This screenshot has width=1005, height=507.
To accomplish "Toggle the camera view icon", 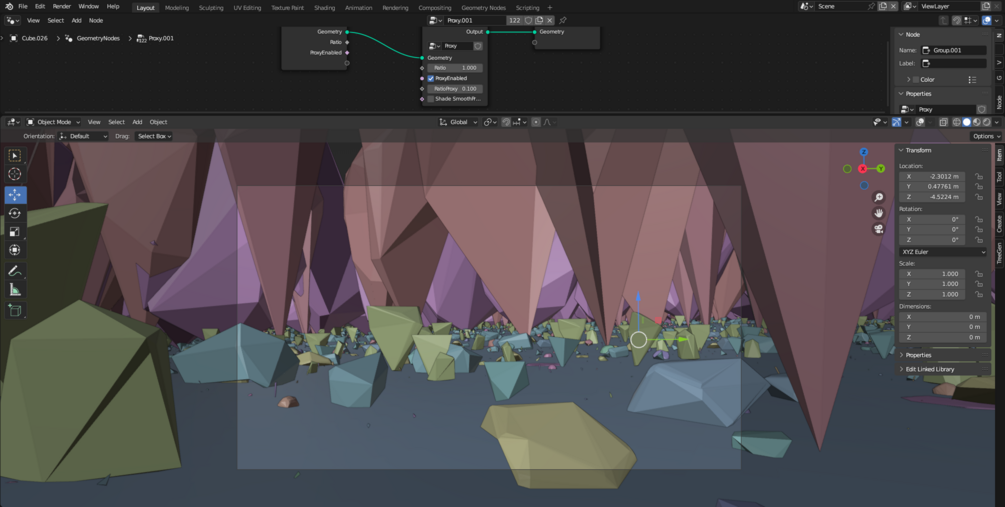I will click(x=879, y=229).
